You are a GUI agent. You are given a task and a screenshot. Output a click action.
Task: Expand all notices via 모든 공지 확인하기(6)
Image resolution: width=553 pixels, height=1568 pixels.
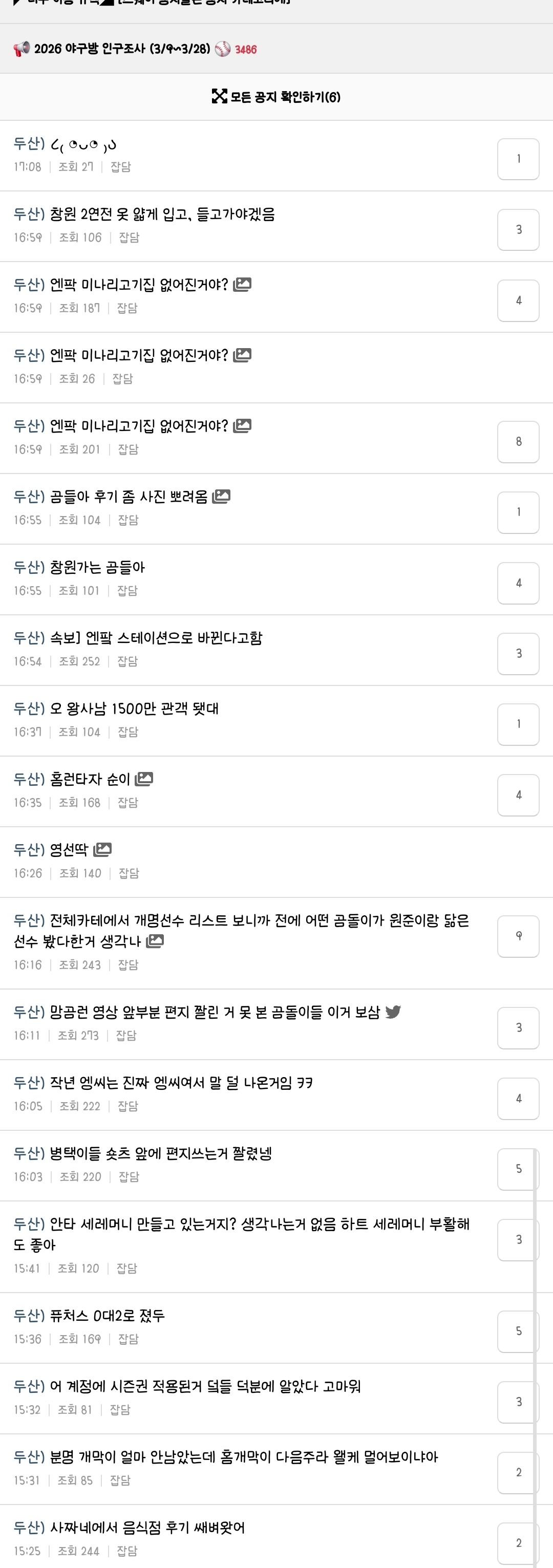(284, 97)
